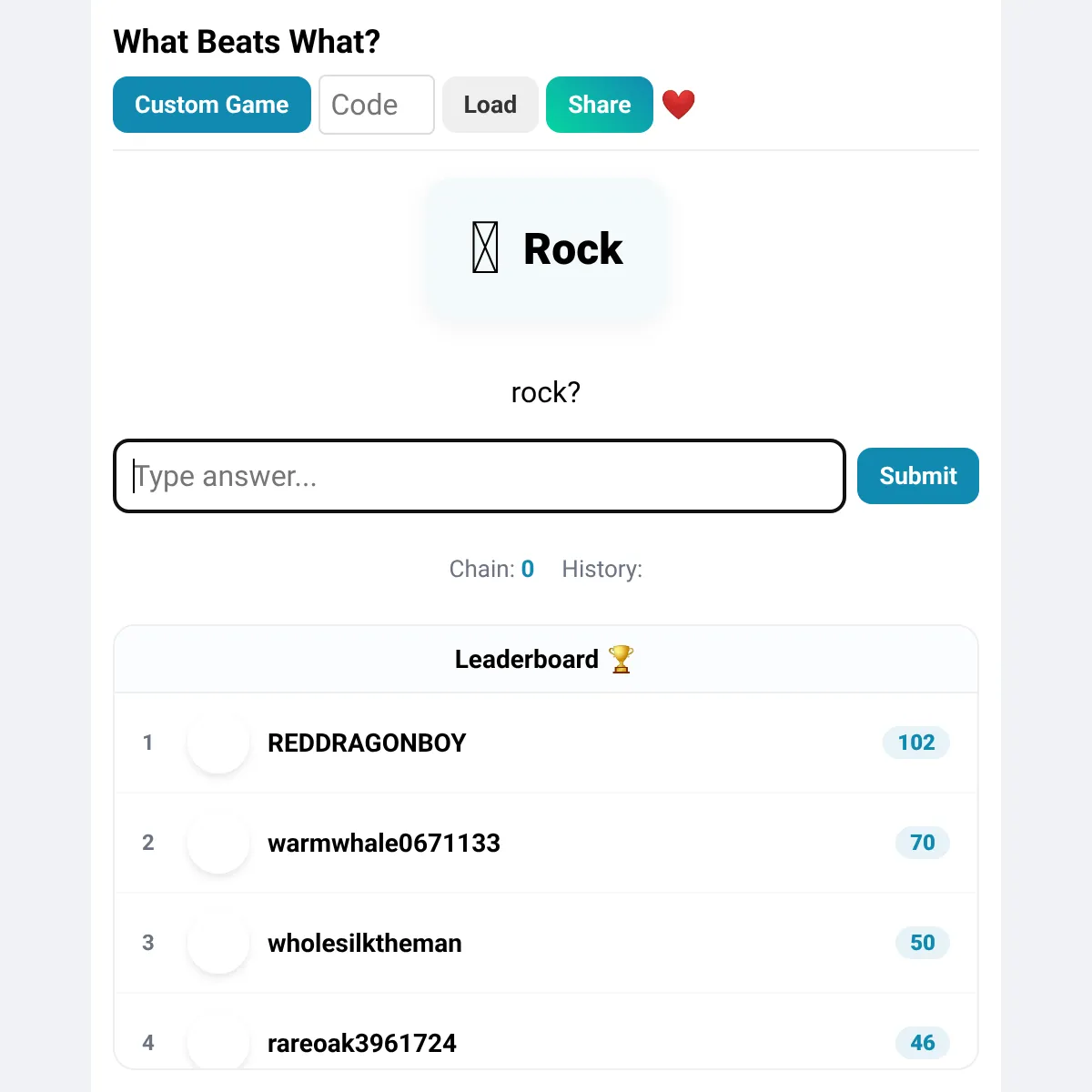This screenshot has width=1092, height=1092.
Task: Focus the Code input field
Action: (x=376, y=105)
